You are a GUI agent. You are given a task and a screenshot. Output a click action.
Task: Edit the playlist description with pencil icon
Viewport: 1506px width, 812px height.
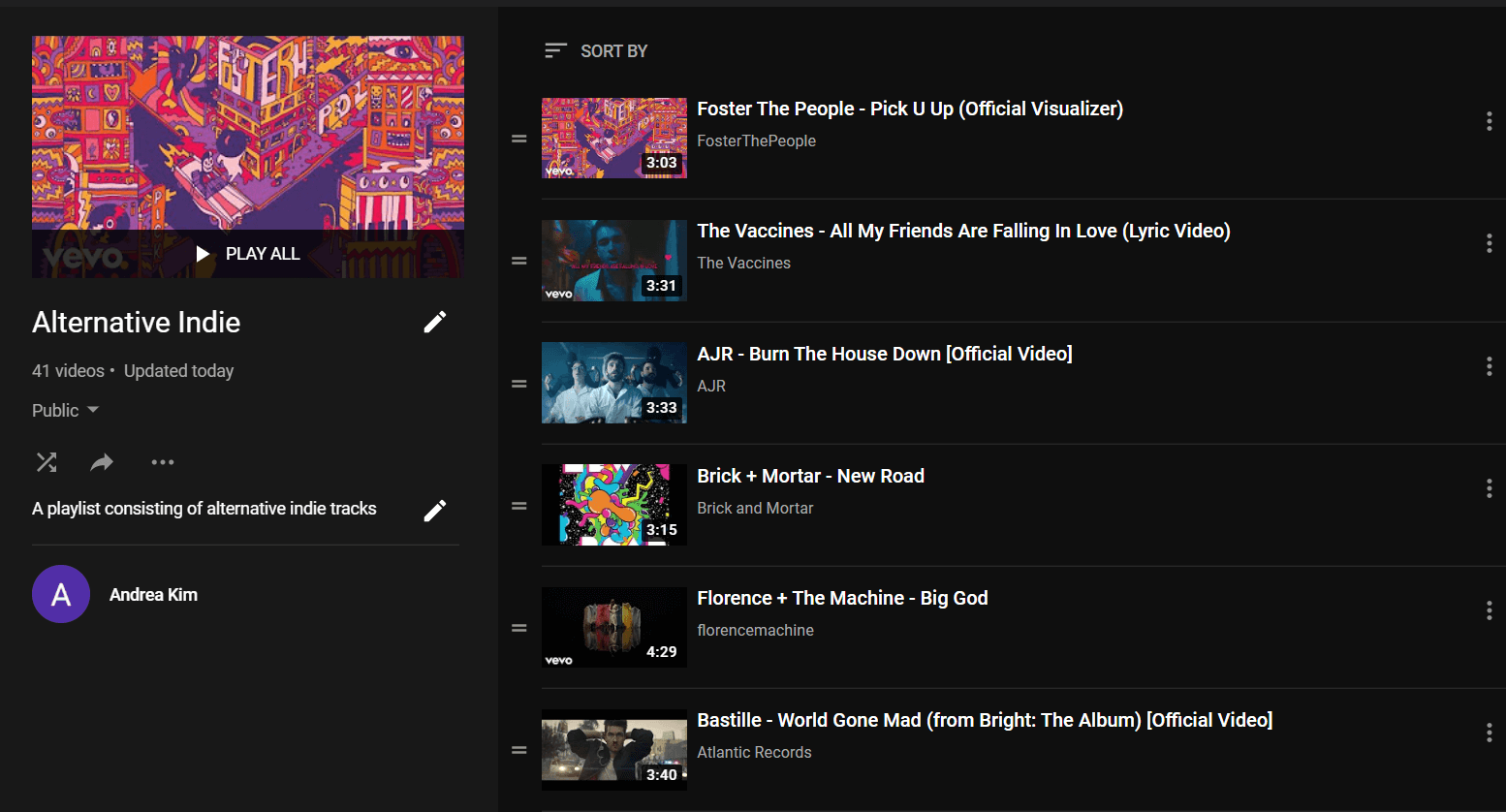pos(435,510)
